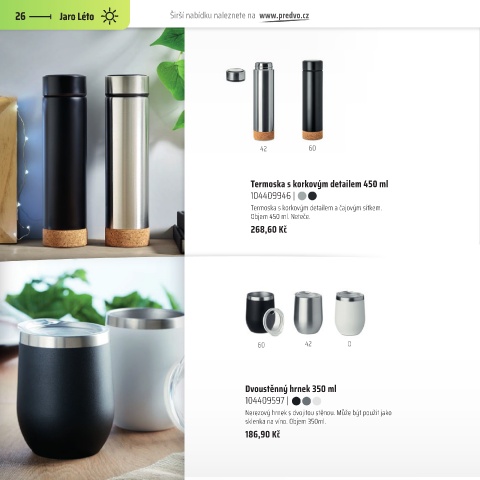Select the white mug thumbnail labeled 0
The height and width of the screenshot is (480, 480).
[350, 313]
